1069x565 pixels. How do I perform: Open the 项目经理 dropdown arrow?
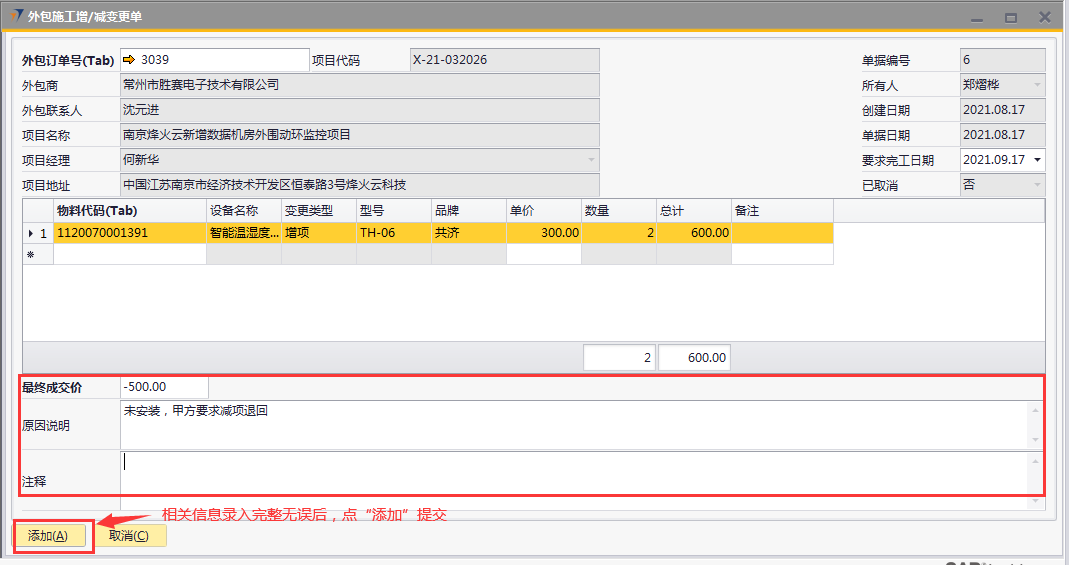591,160
